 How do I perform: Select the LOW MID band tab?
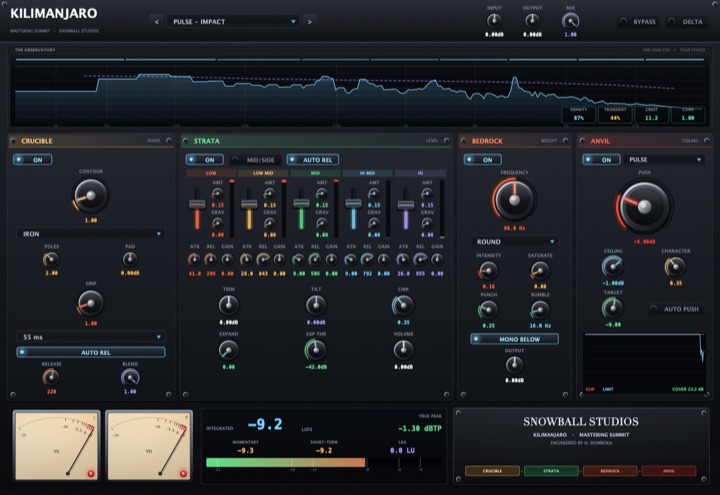[263, 173]
